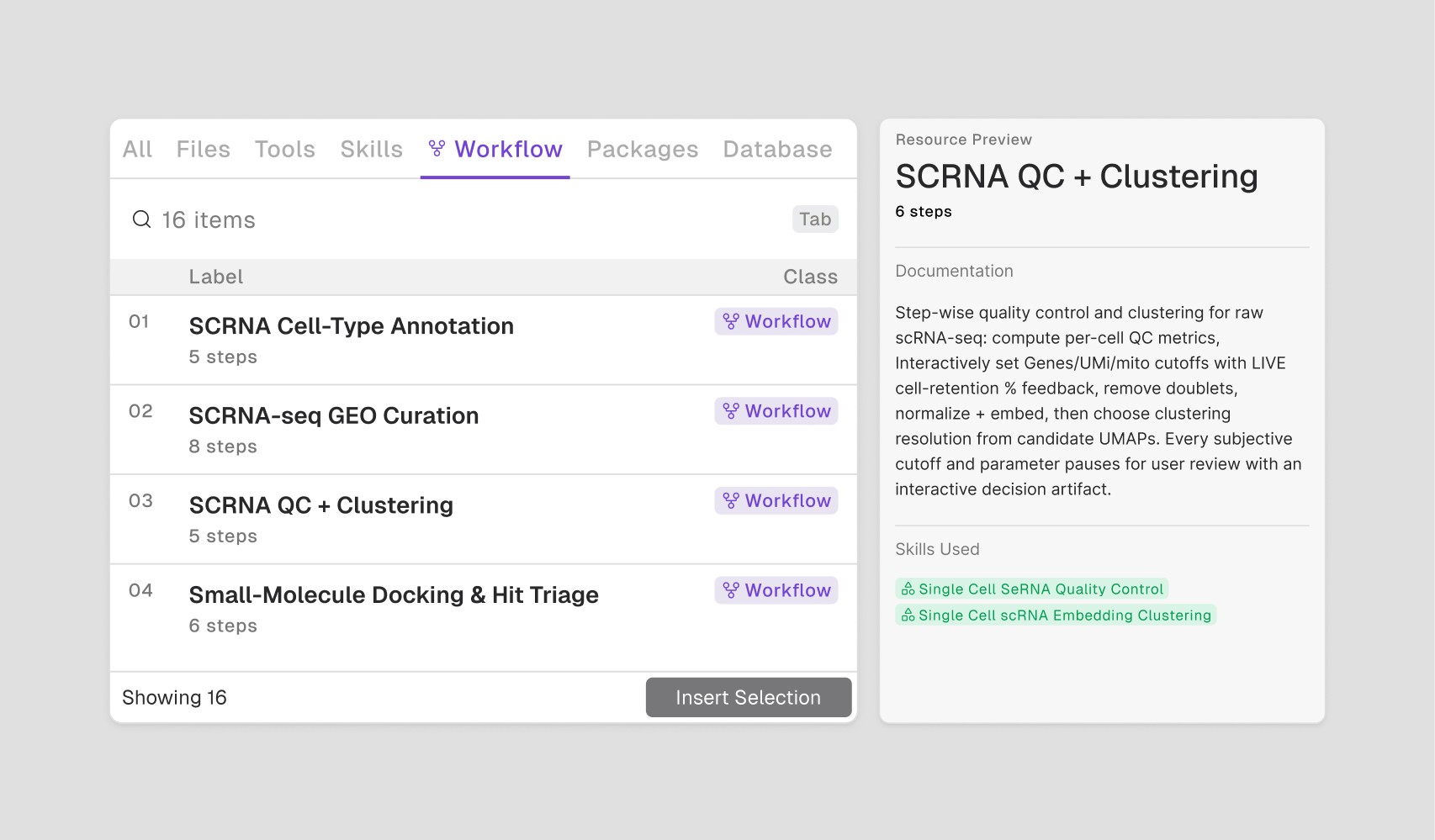Click row number 04

(x=140, y=590)
